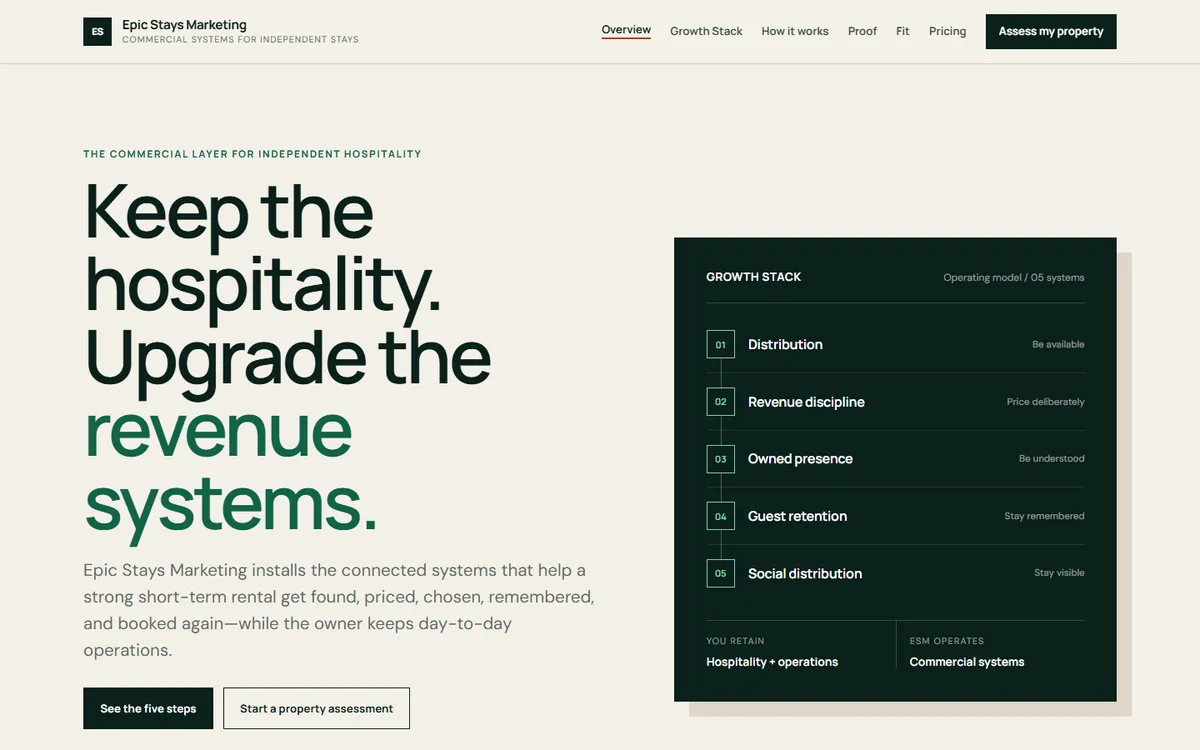The image size is (1200, 750).
Task: Click the 'Price deliberately' label
Action: click(1046, 402)
